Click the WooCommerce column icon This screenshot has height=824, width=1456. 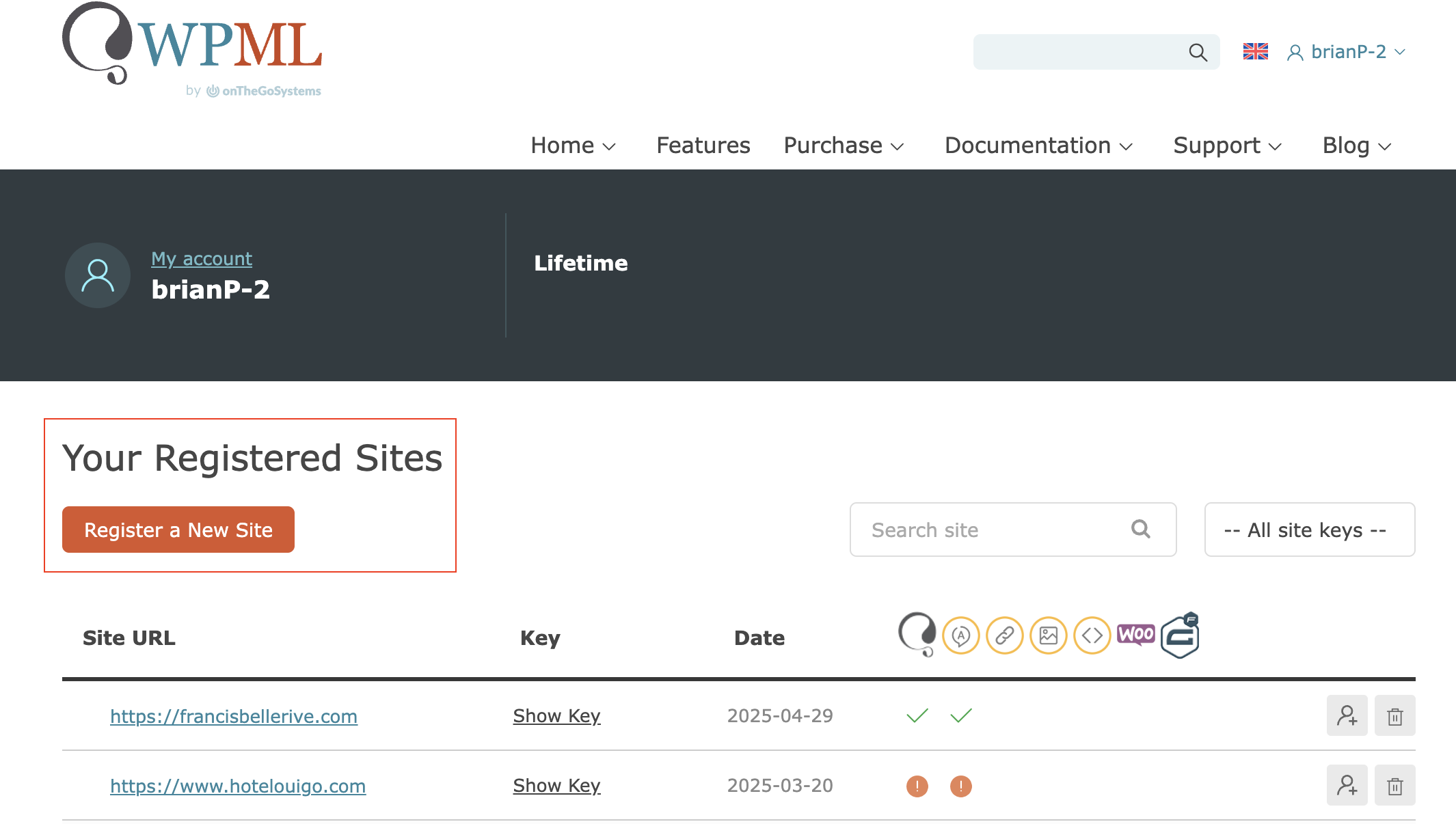pyautogui.click(x=1135, y=635)
